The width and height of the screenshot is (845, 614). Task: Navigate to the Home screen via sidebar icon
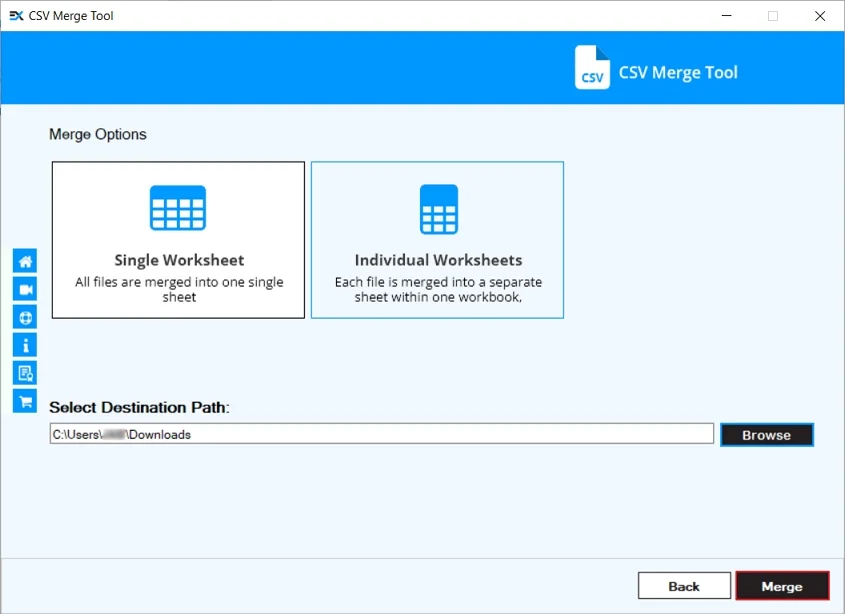[24, 260]
